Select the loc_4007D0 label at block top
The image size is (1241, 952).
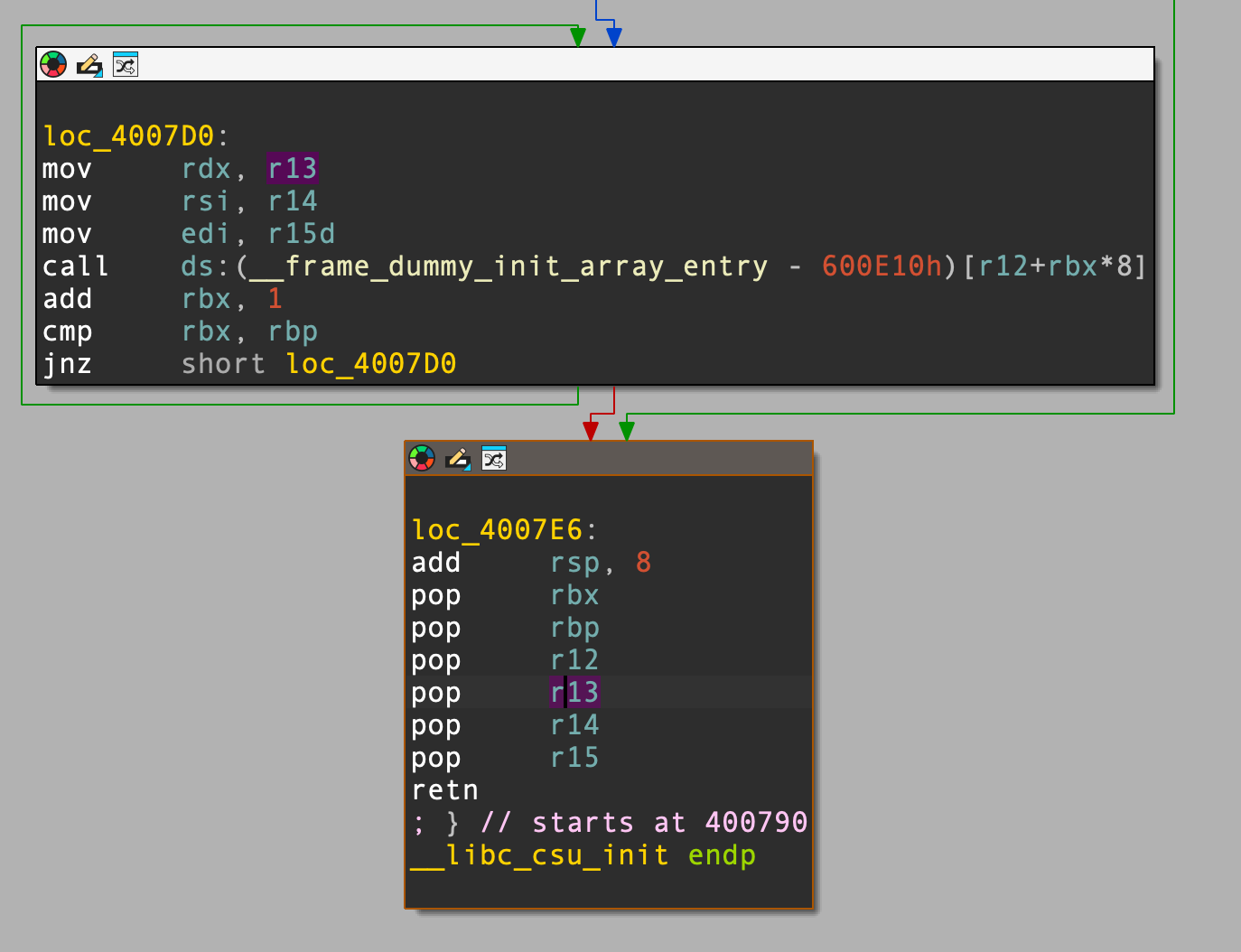[x=128, y=136]
